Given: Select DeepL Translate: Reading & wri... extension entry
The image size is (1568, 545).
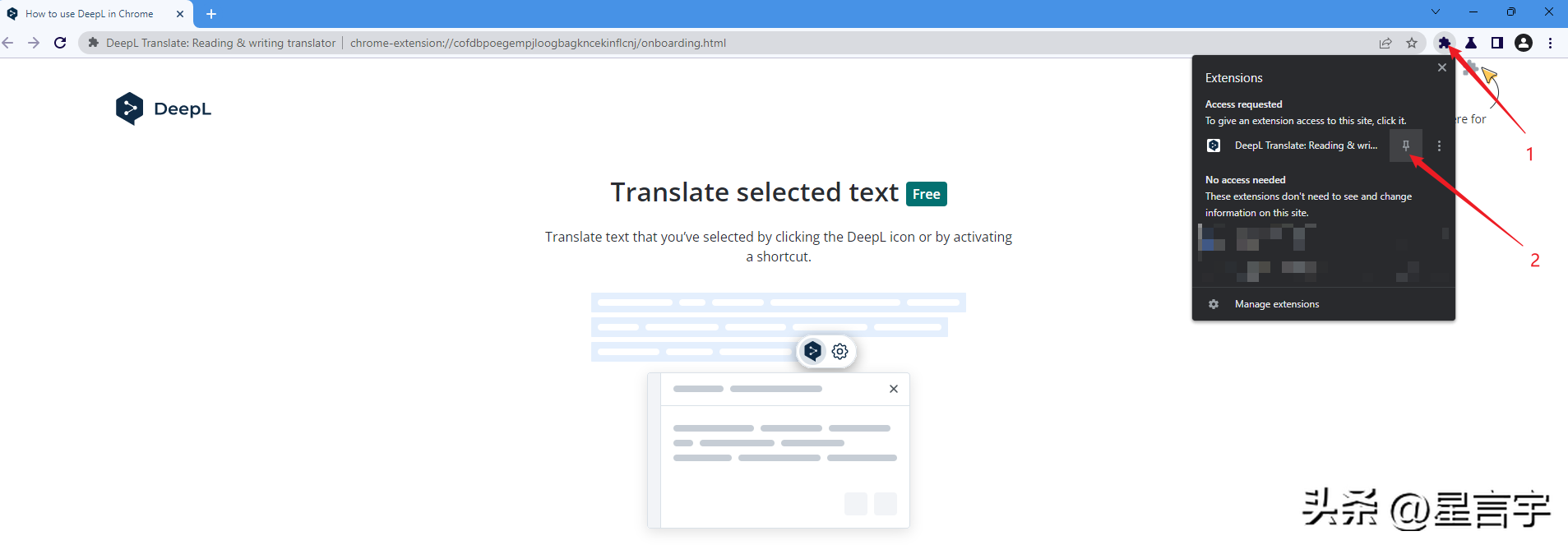Looking at the screenshot, I should click(1306, 145).
